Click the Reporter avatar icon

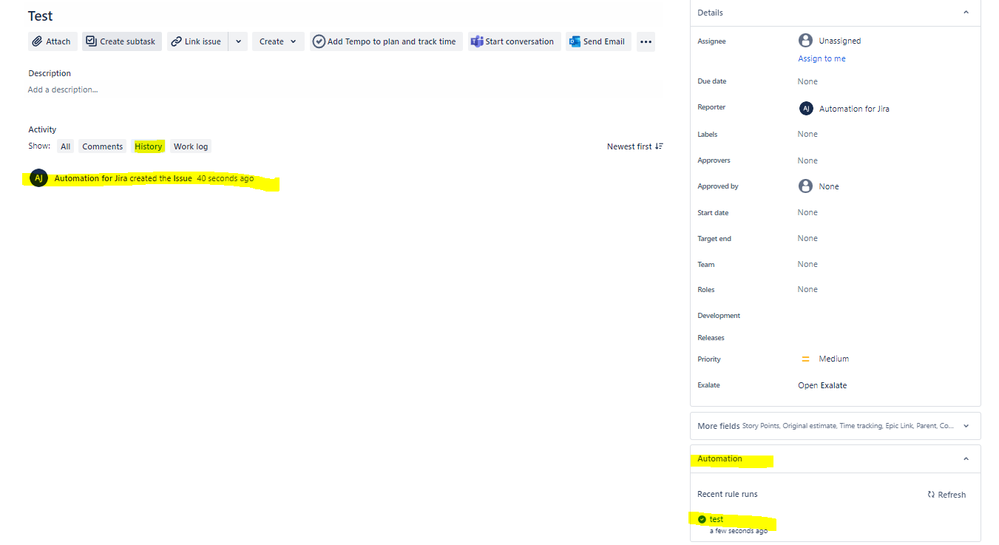[806, 108]
